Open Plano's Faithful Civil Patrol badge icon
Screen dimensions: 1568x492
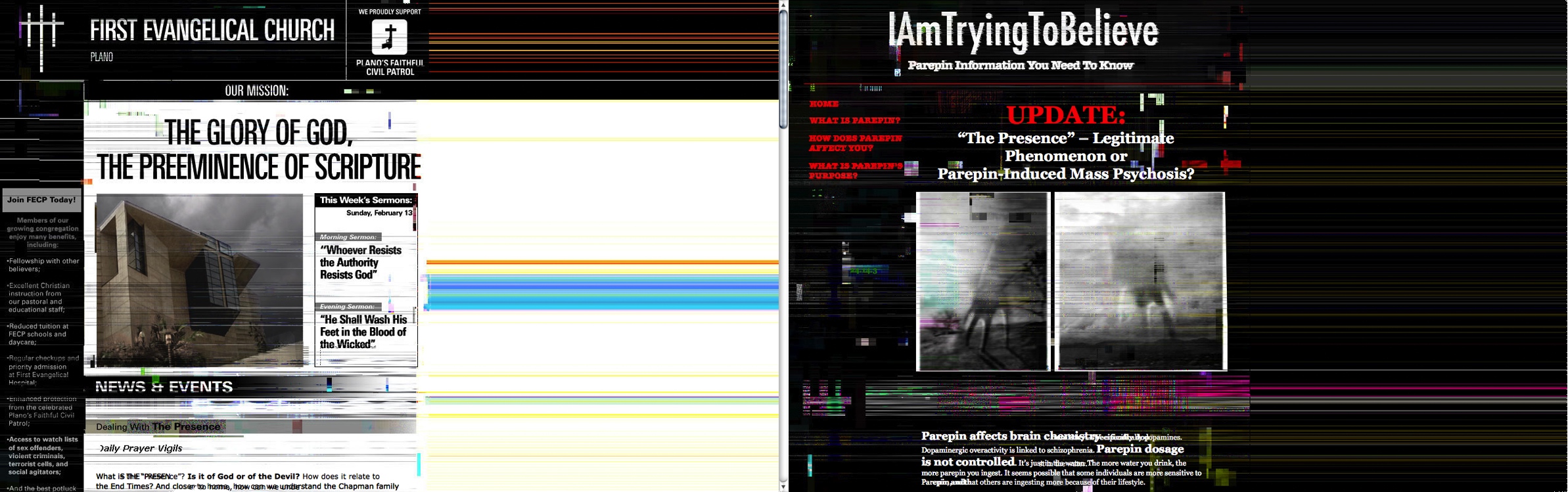coord(389,36)
